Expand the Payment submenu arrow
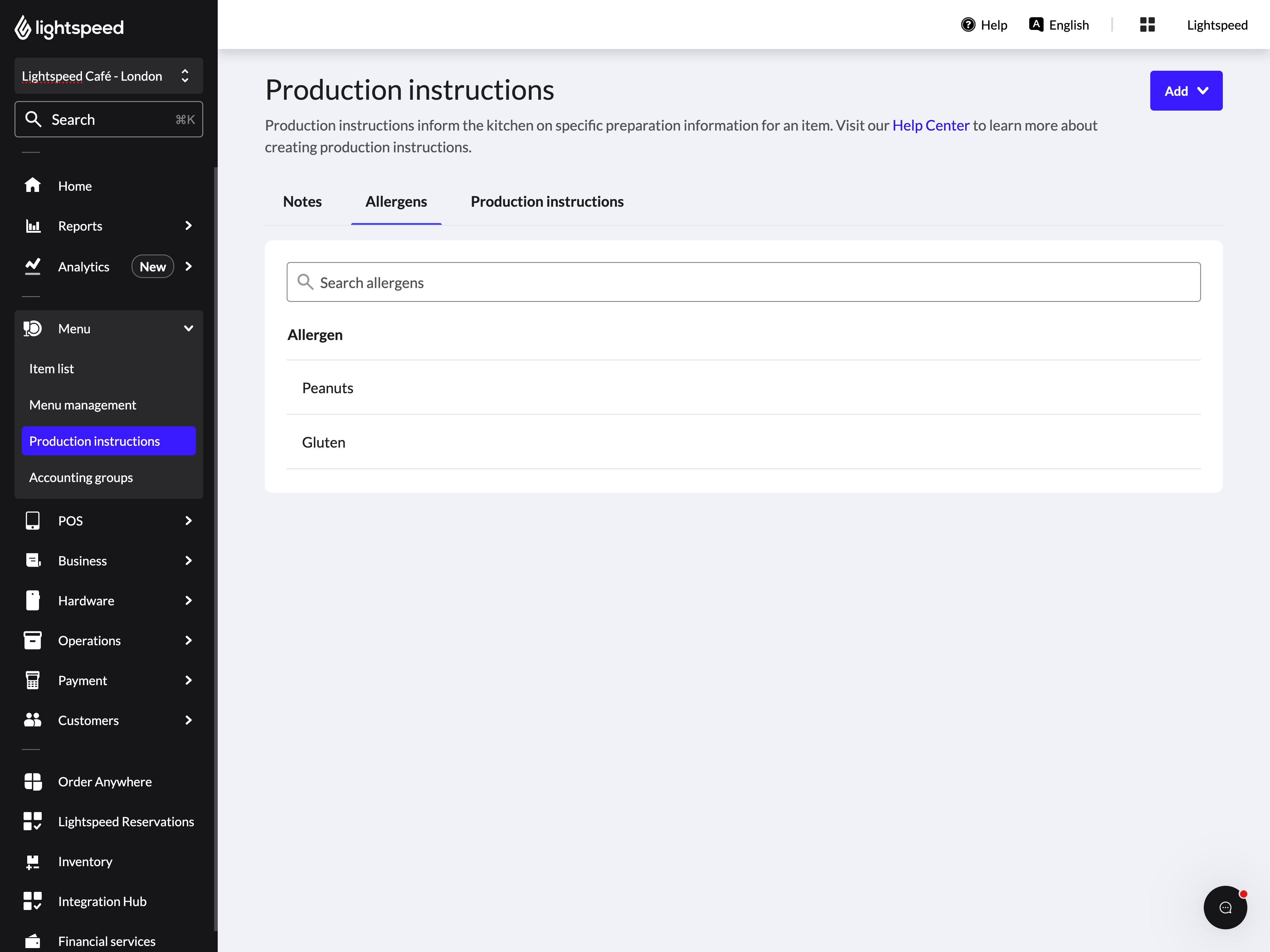Viewport: 1270px width, 952px height. tap(188, 680)
